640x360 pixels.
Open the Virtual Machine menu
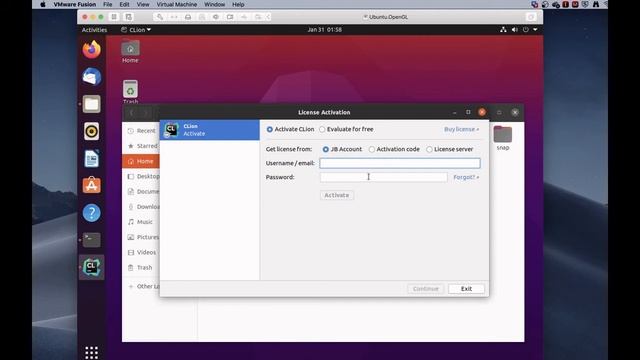pos(177,4)
